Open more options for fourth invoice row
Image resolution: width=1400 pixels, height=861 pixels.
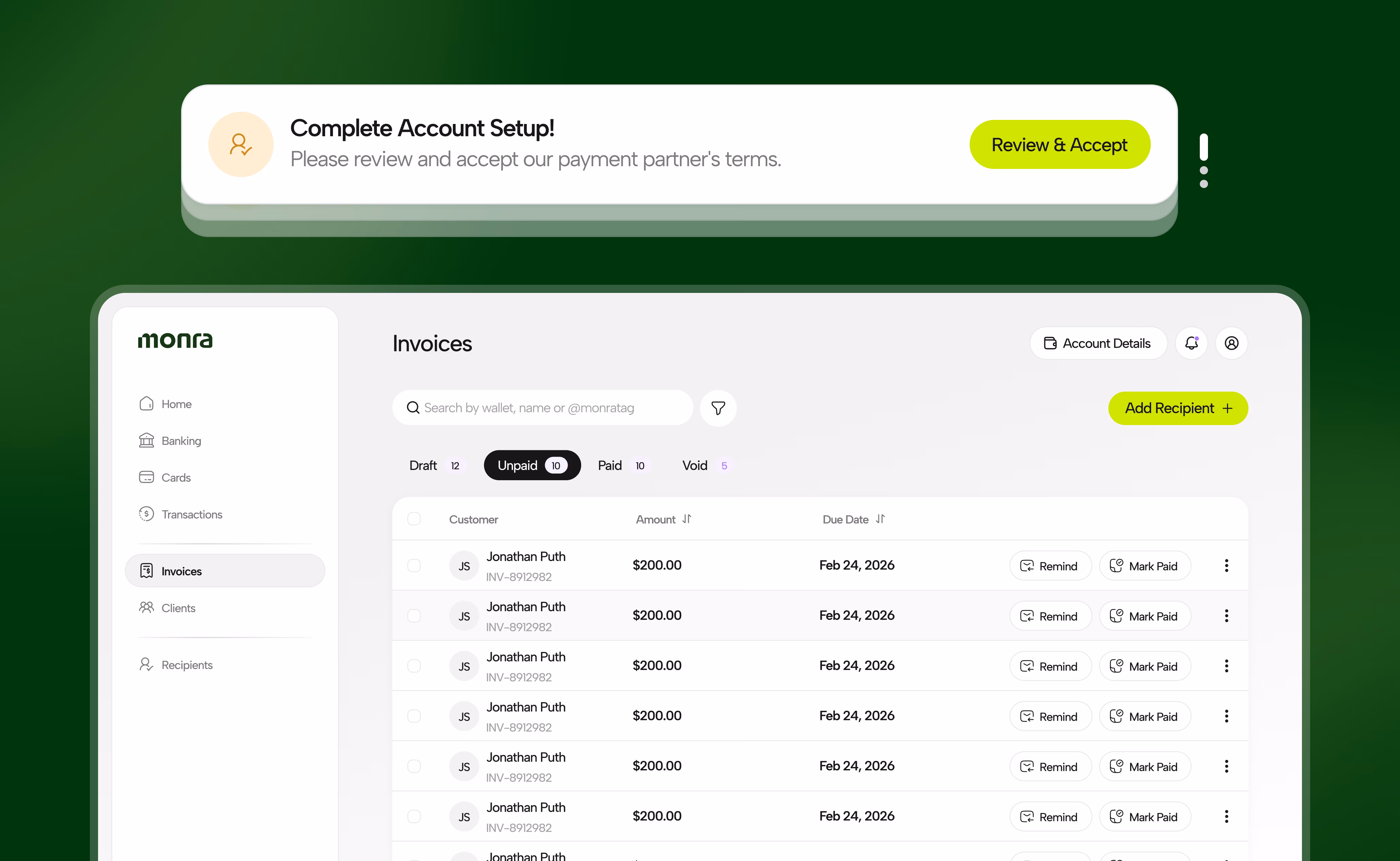[1226, 716]
